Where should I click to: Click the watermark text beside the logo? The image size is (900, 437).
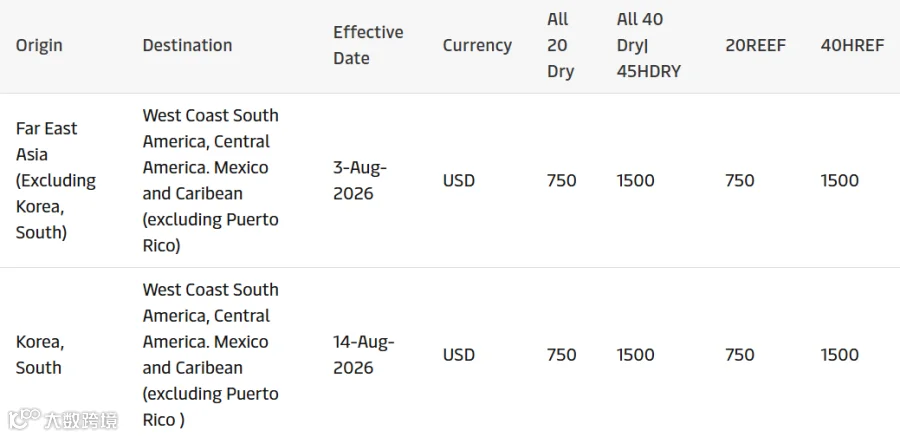pyautogui.click(x=81, y=420)
